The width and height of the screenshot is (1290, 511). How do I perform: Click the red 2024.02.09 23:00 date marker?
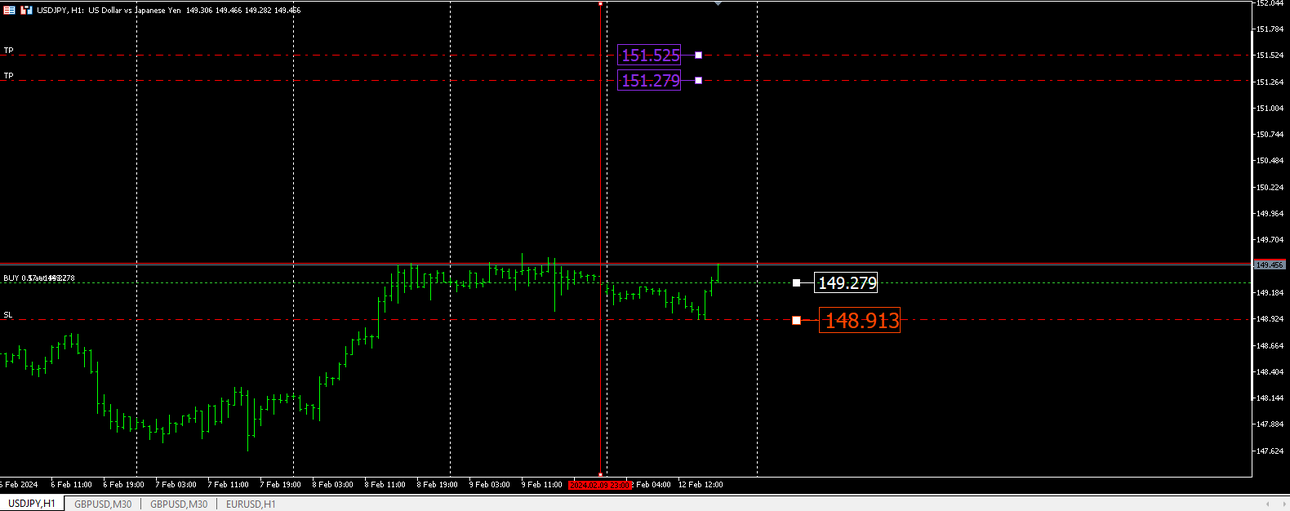click(600, 484)
